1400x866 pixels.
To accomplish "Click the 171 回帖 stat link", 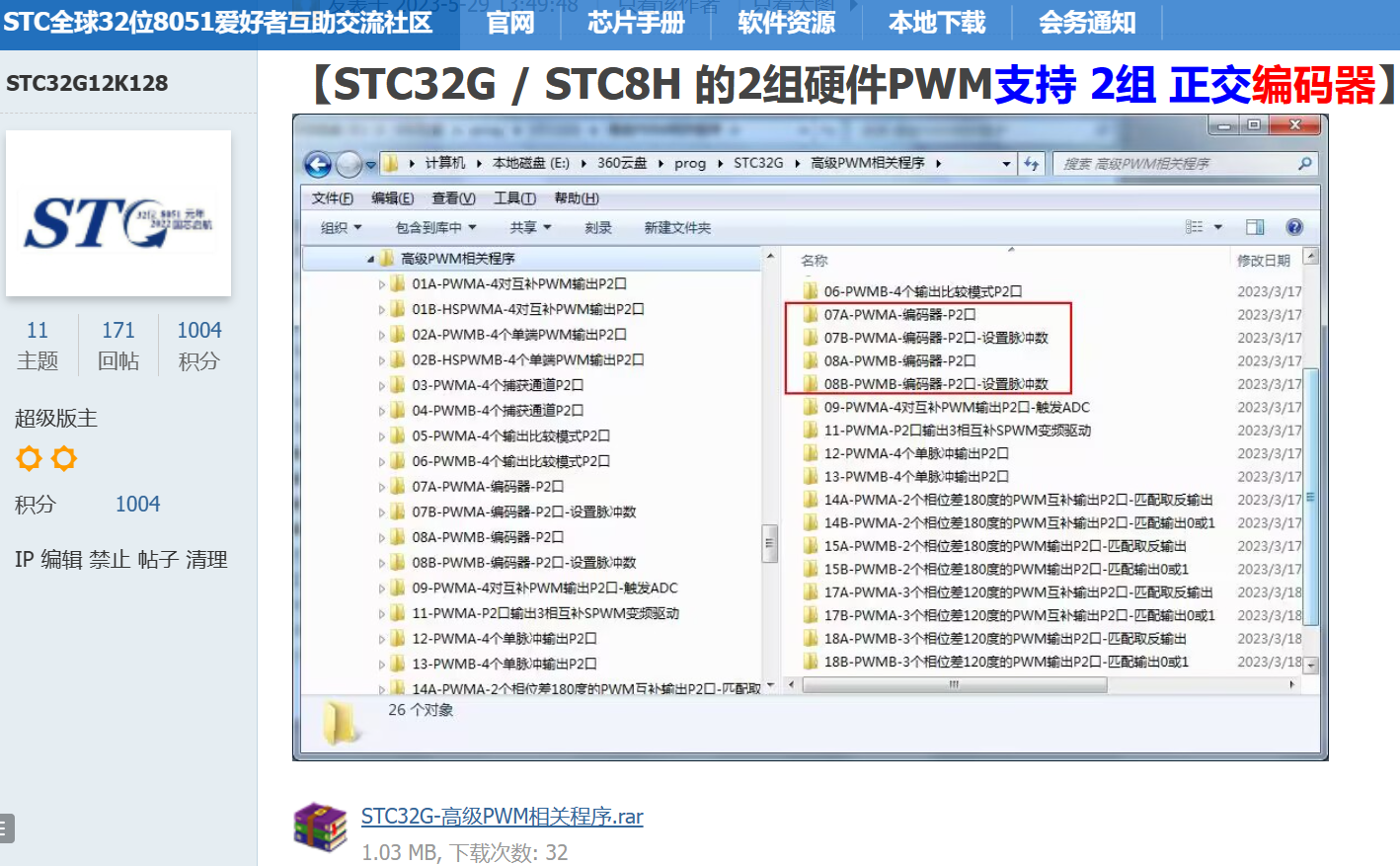I will [118, 345].
